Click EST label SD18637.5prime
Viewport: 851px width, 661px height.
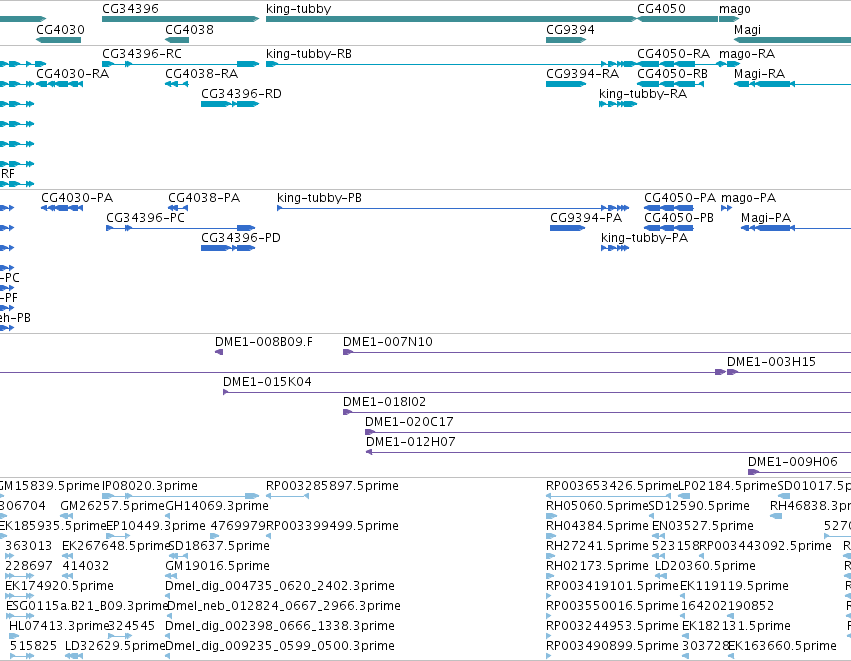tap(219, 546)
